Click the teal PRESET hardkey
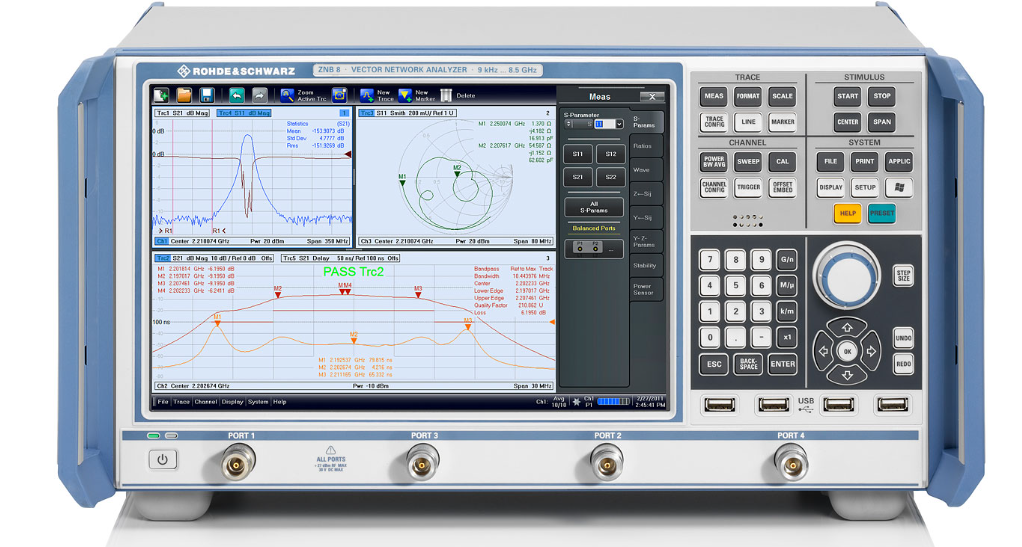The image size is (1022, 547). 882,213
